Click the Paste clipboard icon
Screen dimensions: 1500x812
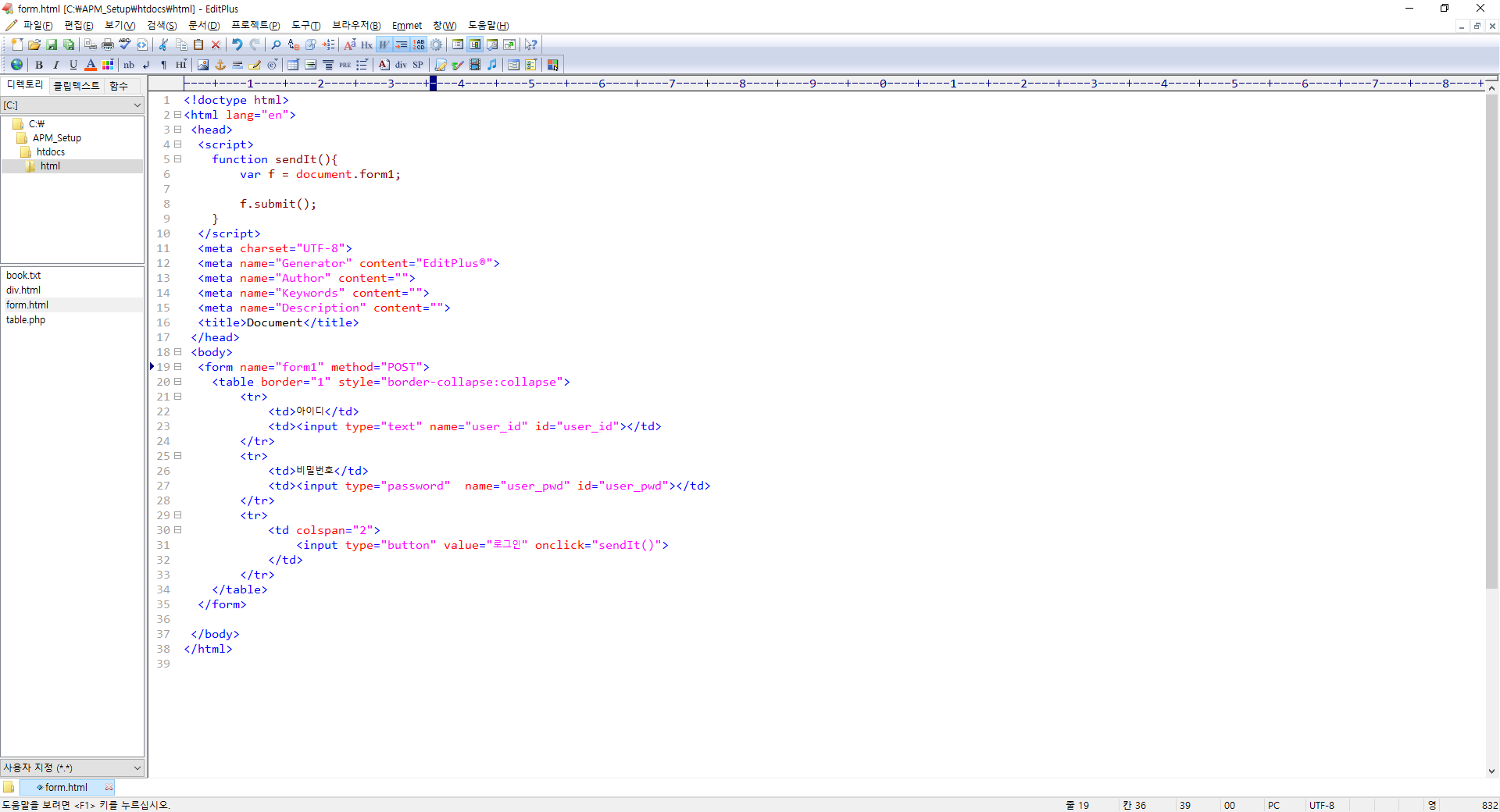198,45
